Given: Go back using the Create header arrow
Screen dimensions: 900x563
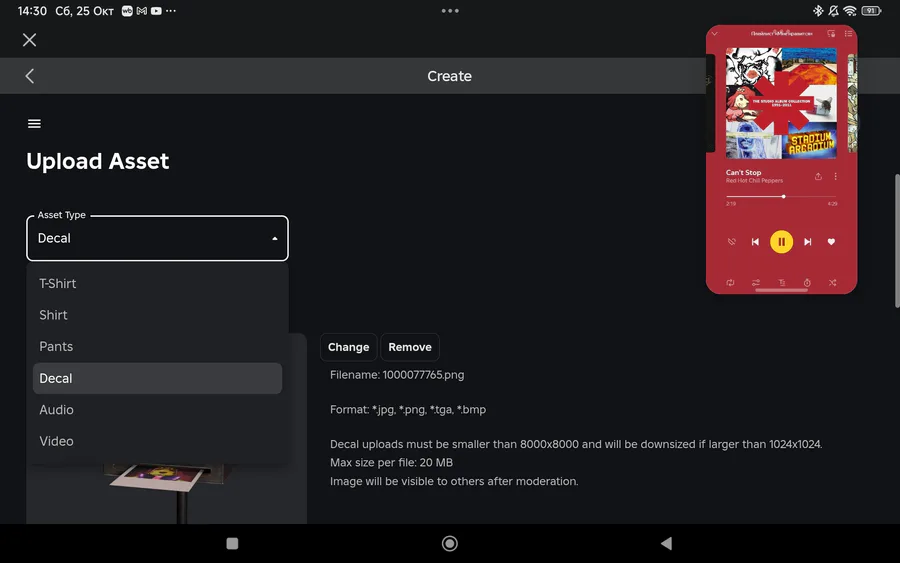Looking at the screenshot, I should click(x=30, y=76).
